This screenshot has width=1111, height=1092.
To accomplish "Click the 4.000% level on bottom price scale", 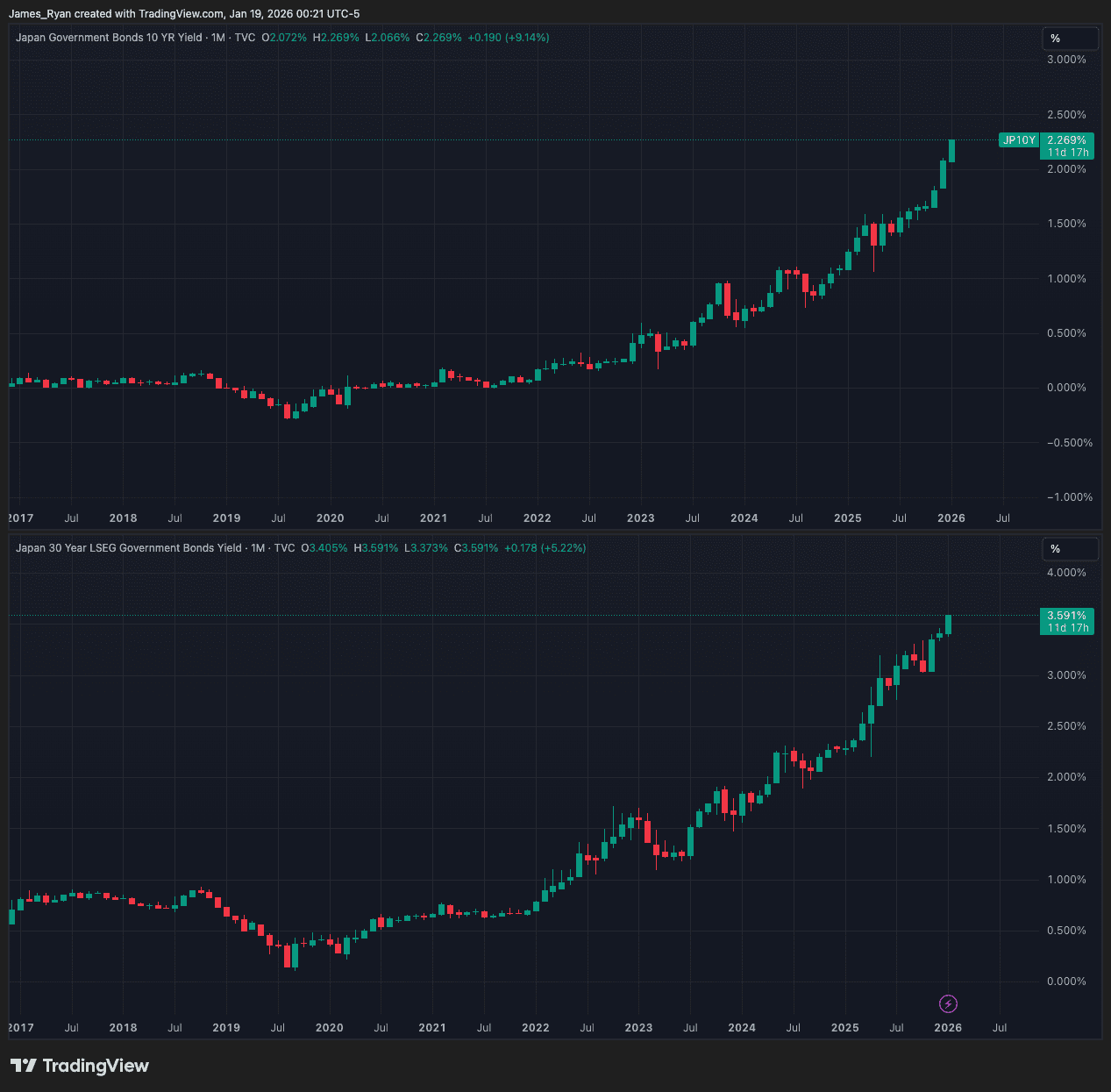I will point(1066,573).
